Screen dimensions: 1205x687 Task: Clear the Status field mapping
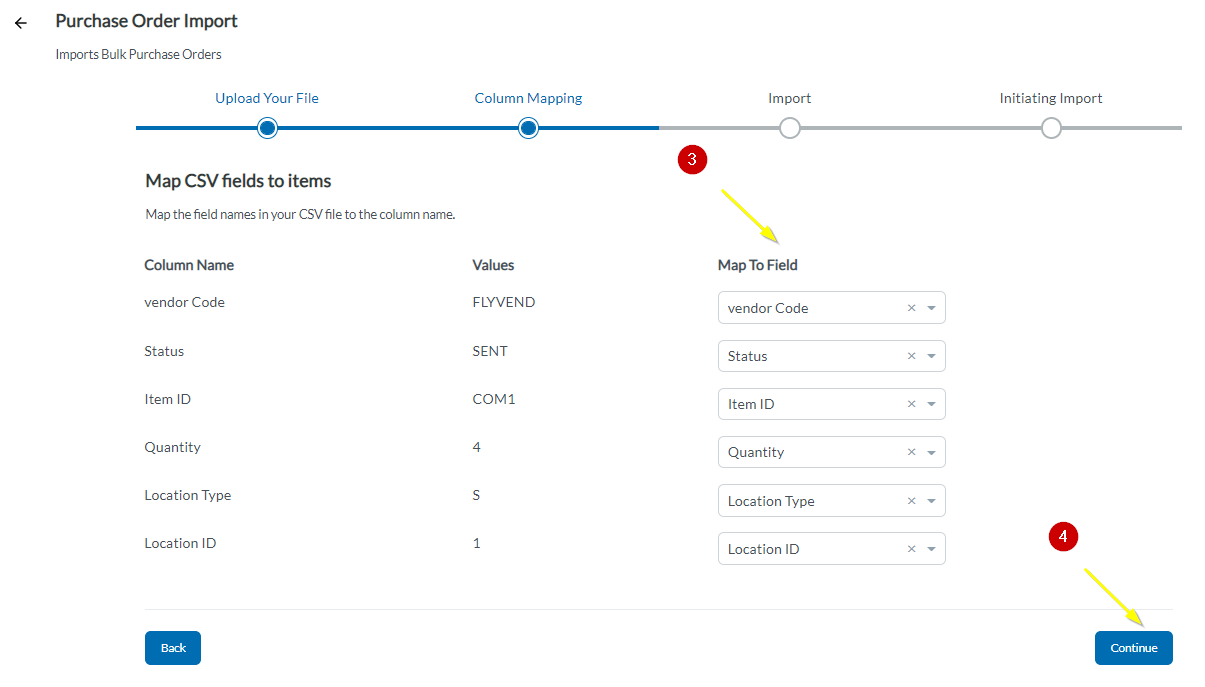pos(911,355)
